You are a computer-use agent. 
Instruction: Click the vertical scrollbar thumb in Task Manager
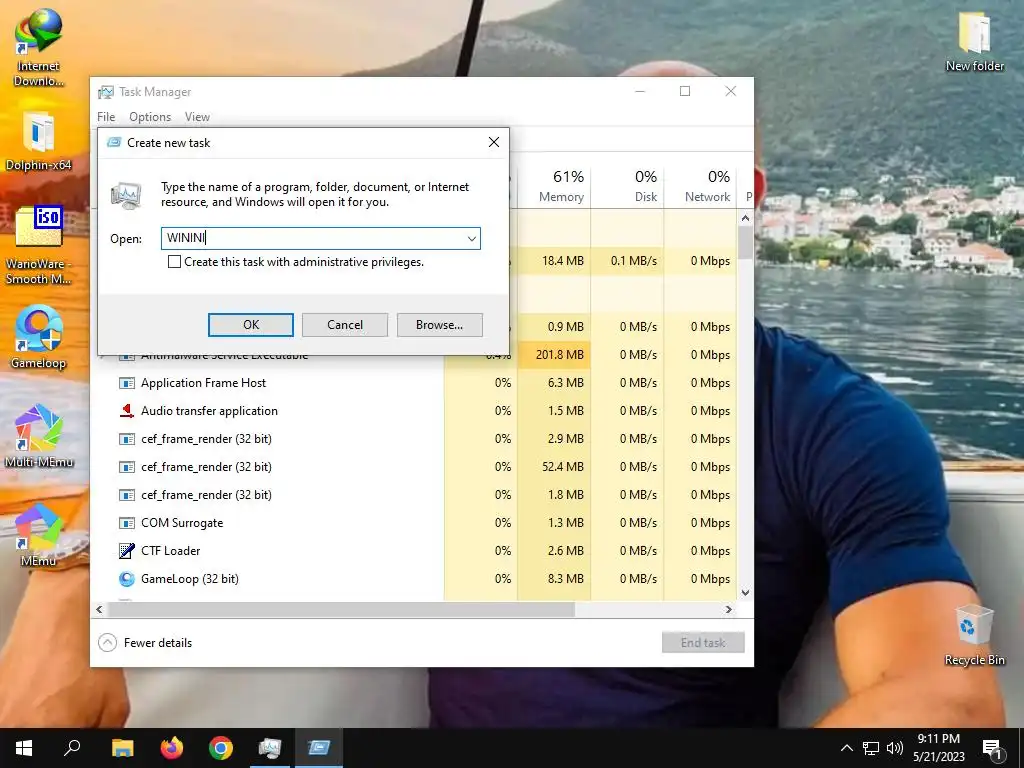pos(745,243)
